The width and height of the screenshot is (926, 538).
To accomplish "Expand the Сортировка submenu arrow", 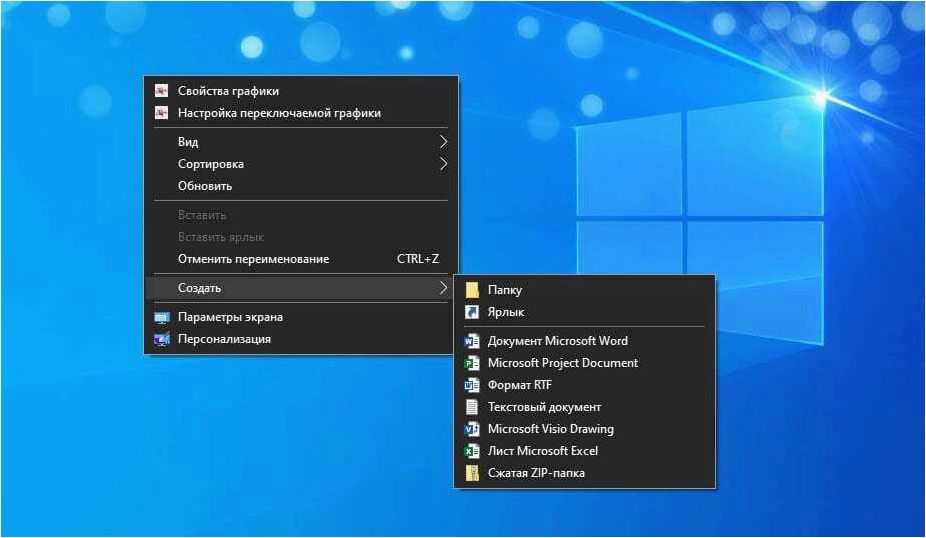I will click(x=443, y=164).
